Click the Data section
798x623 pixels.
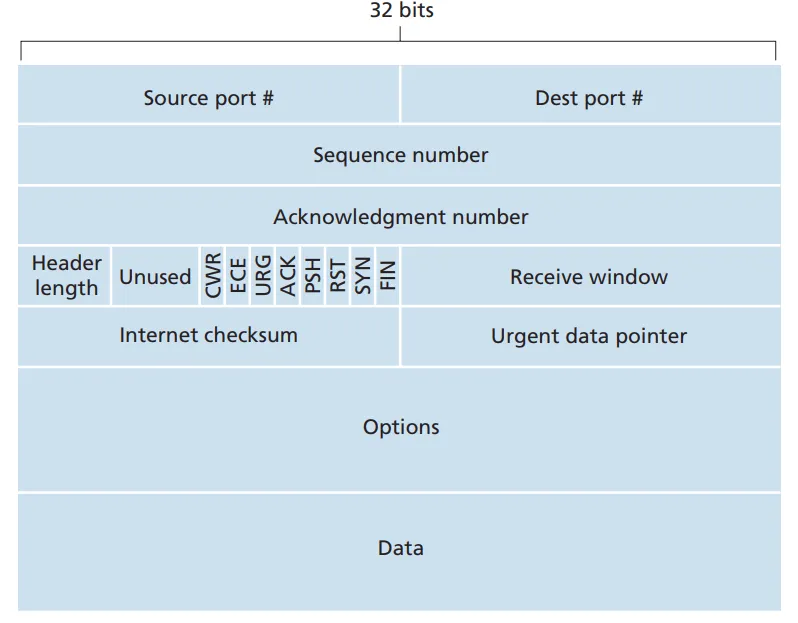[x=400, y=548]
